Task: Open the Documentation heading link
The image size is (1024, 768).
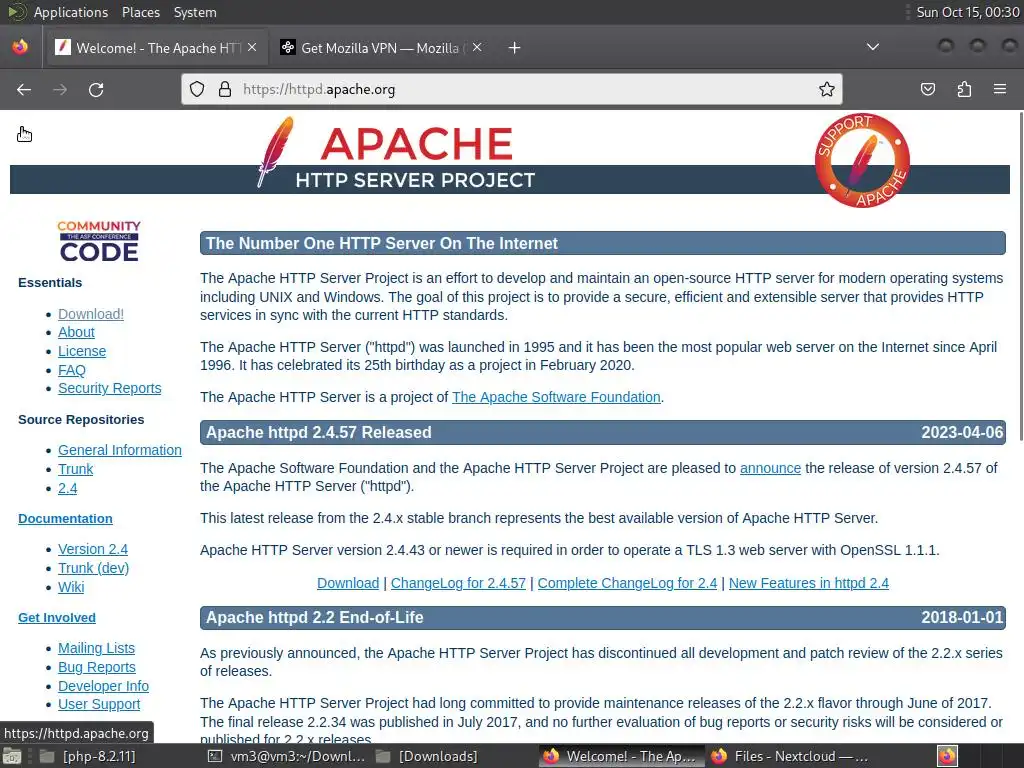Action: (x=65, y=519)
